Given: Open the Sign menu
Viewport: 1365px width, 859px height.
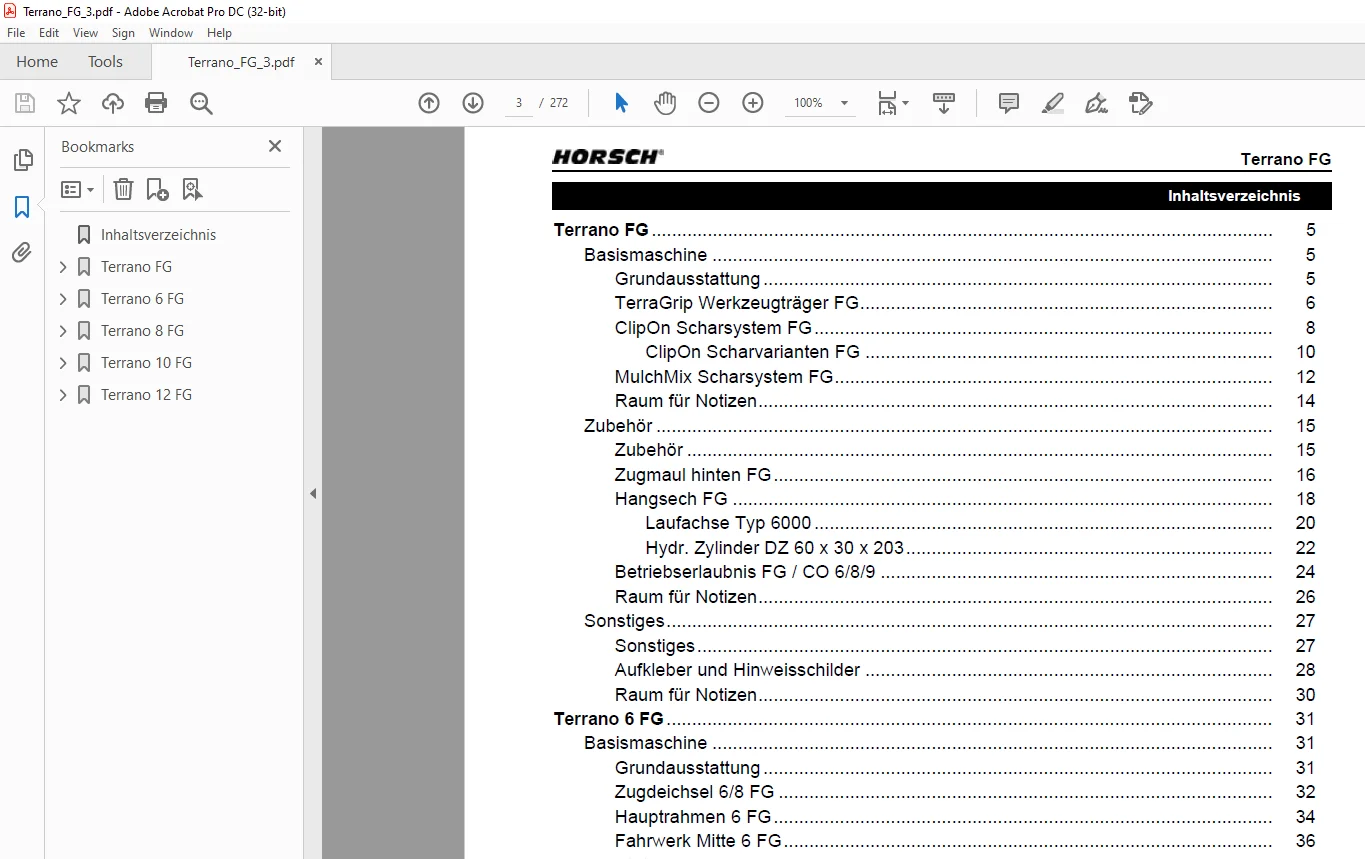Looking at the screenshot, I should pyautogui.click(x=123, y=33).
